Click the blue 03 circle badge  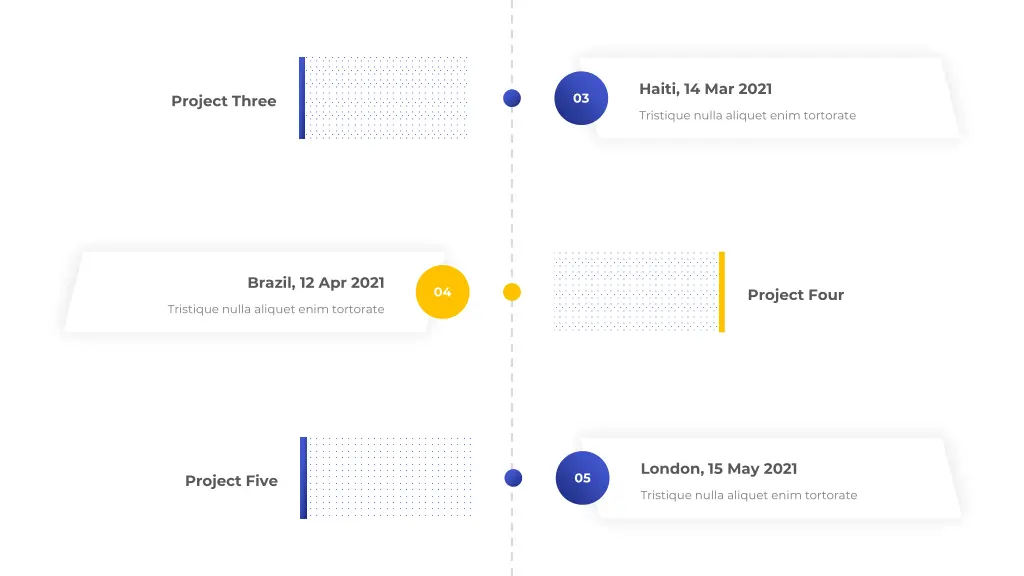coord(581,98)
